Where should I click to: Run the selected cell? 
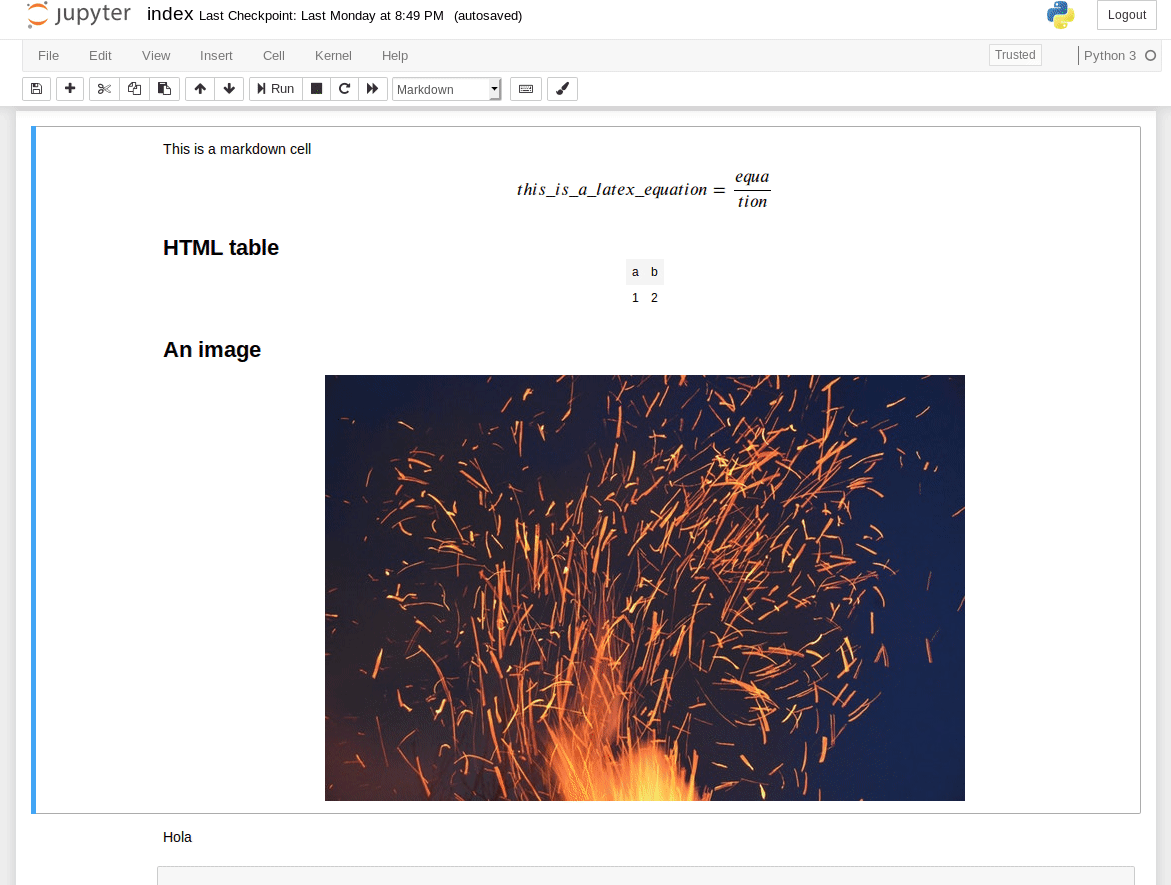[x=276, y=89]
